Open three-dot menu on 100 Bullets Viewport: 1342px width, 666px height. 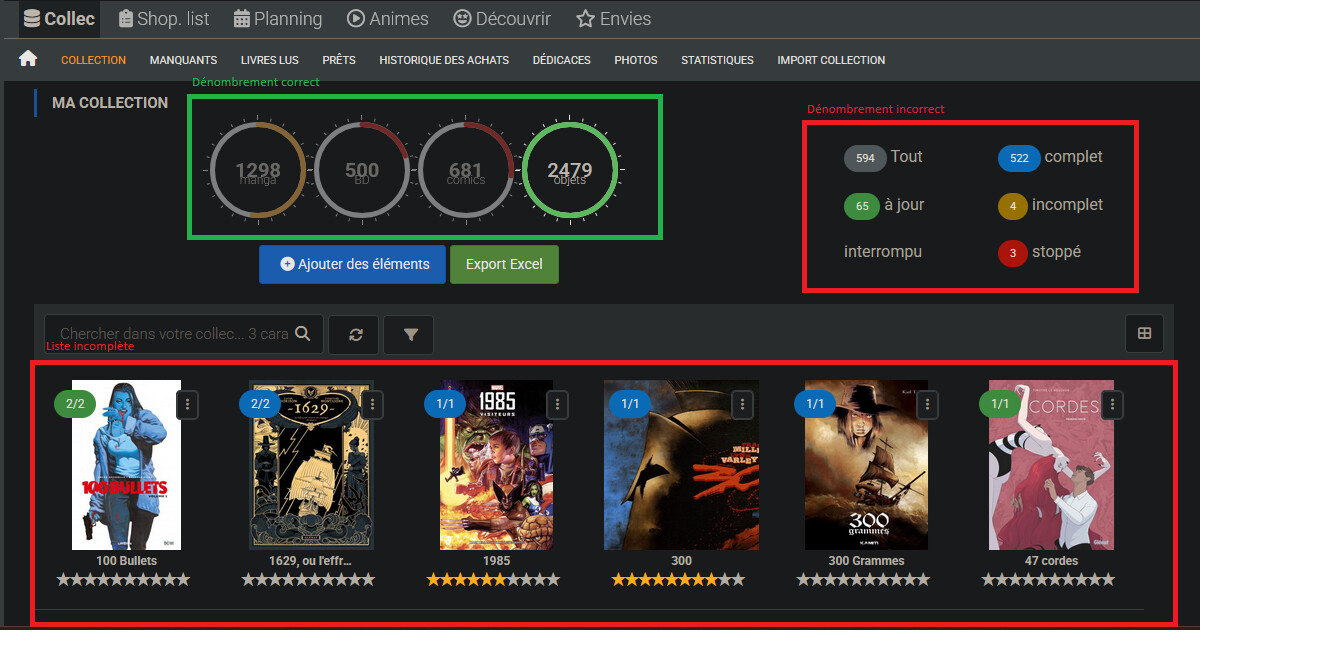[189, 404]
